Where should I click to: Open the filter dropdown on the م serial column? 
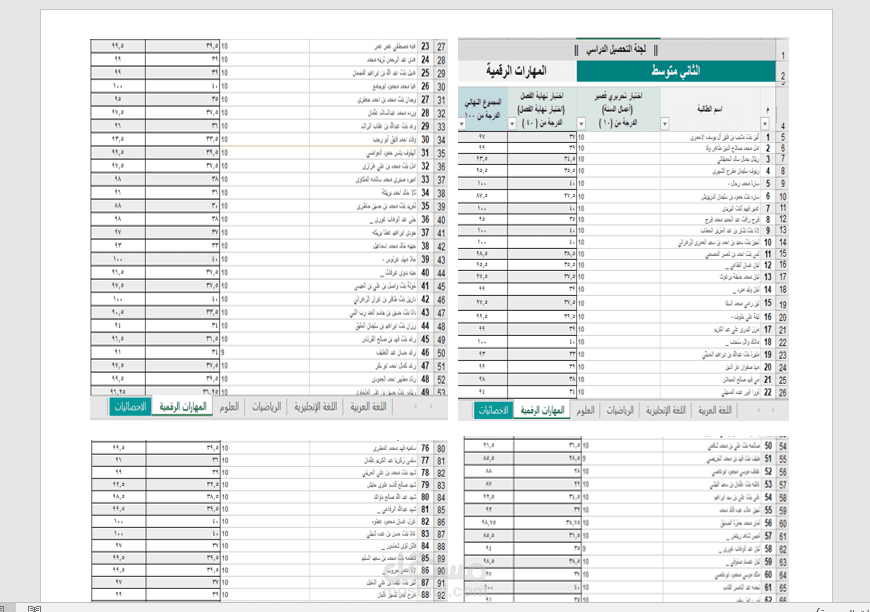765,124
